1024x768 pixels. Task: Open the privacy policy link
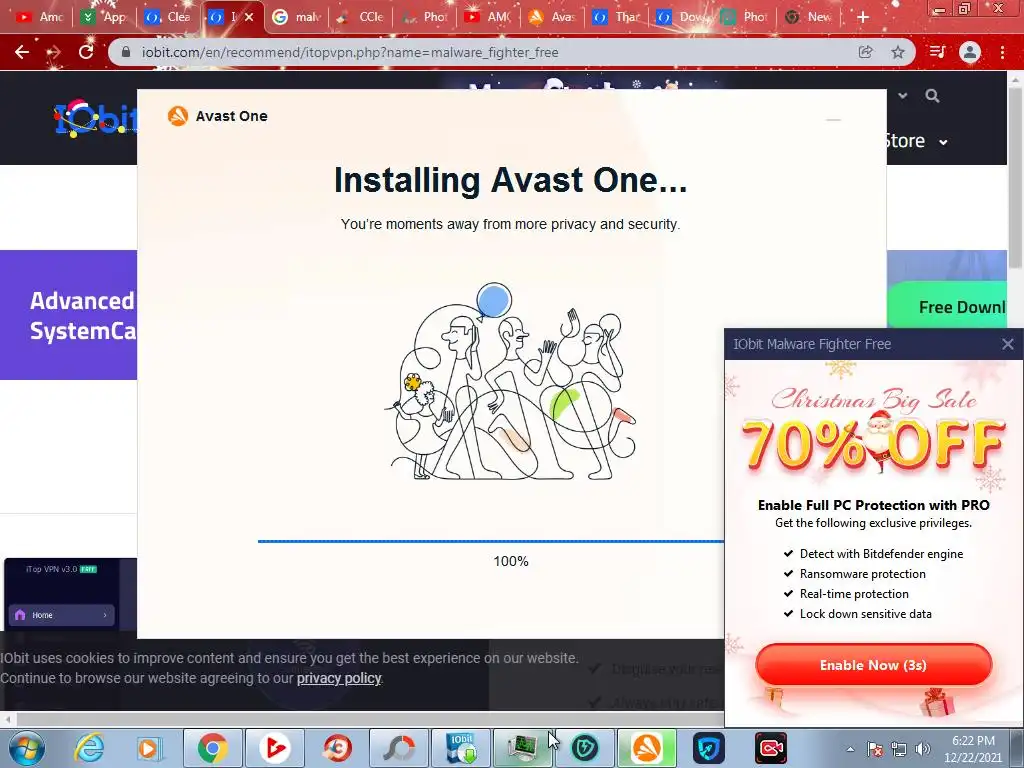(339, 678)
